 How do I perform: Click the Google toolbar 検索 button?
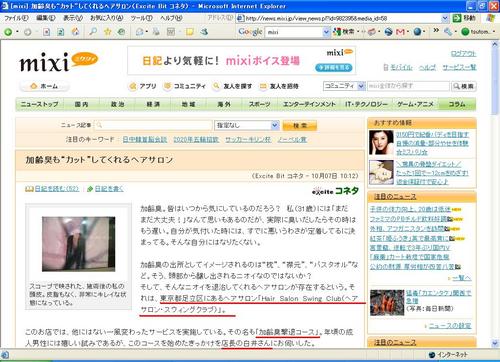[x=344, y=32]
